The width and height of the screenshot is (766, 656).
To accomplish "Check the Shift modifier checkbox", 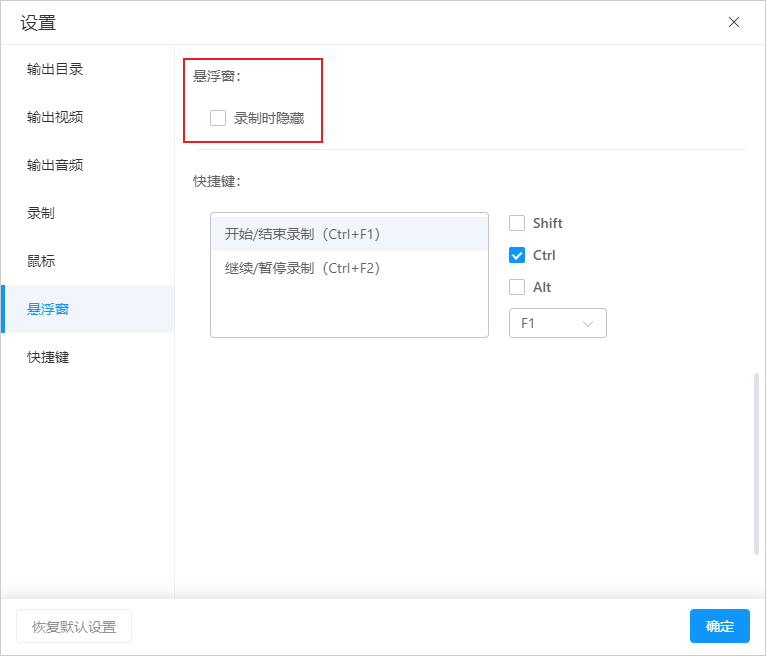I will pos(517,223).
